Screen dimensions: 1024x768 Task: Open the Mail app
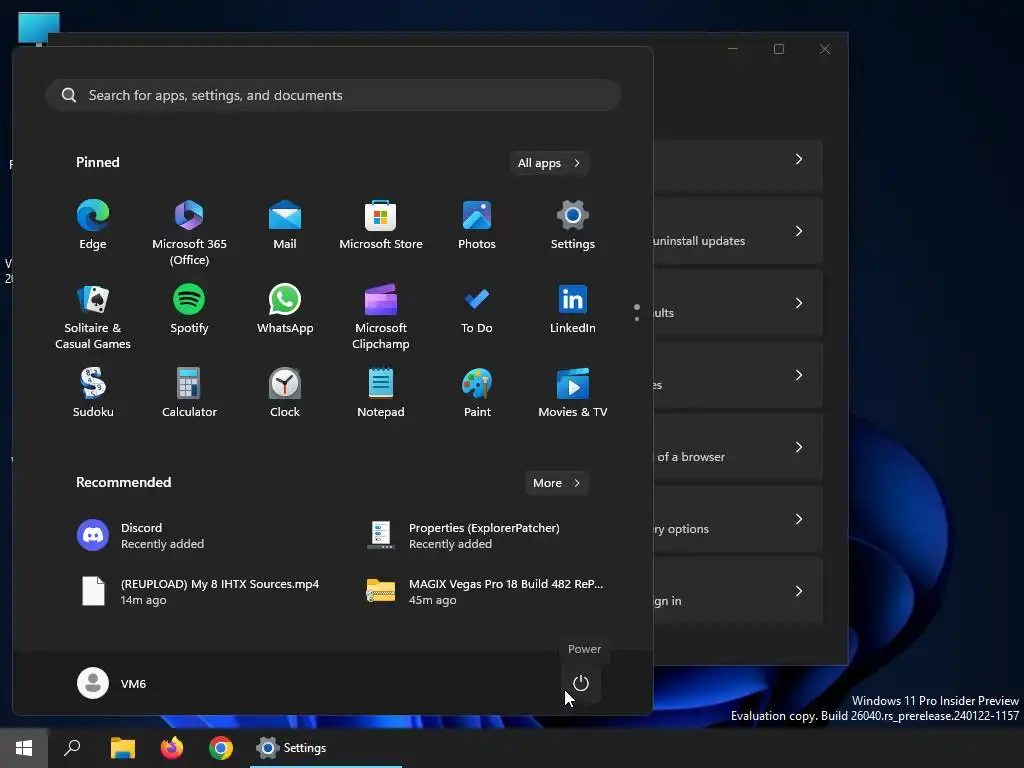point(285,225)
